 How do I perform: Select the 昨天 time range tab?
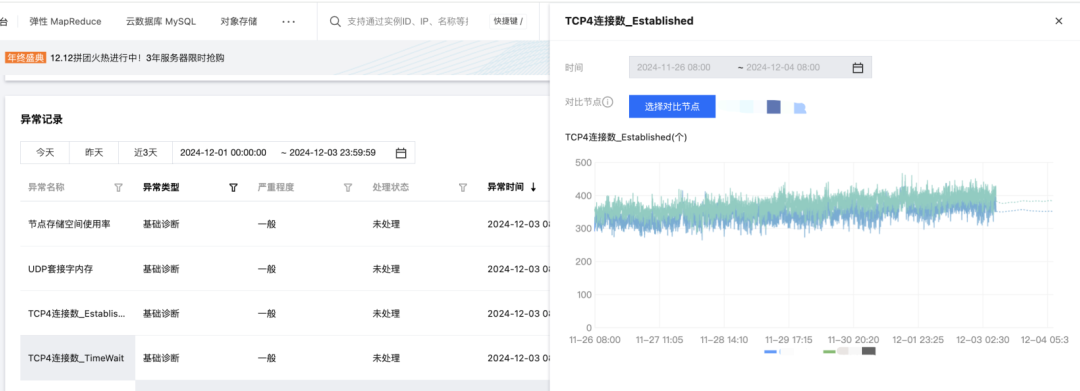click(94, 153)
